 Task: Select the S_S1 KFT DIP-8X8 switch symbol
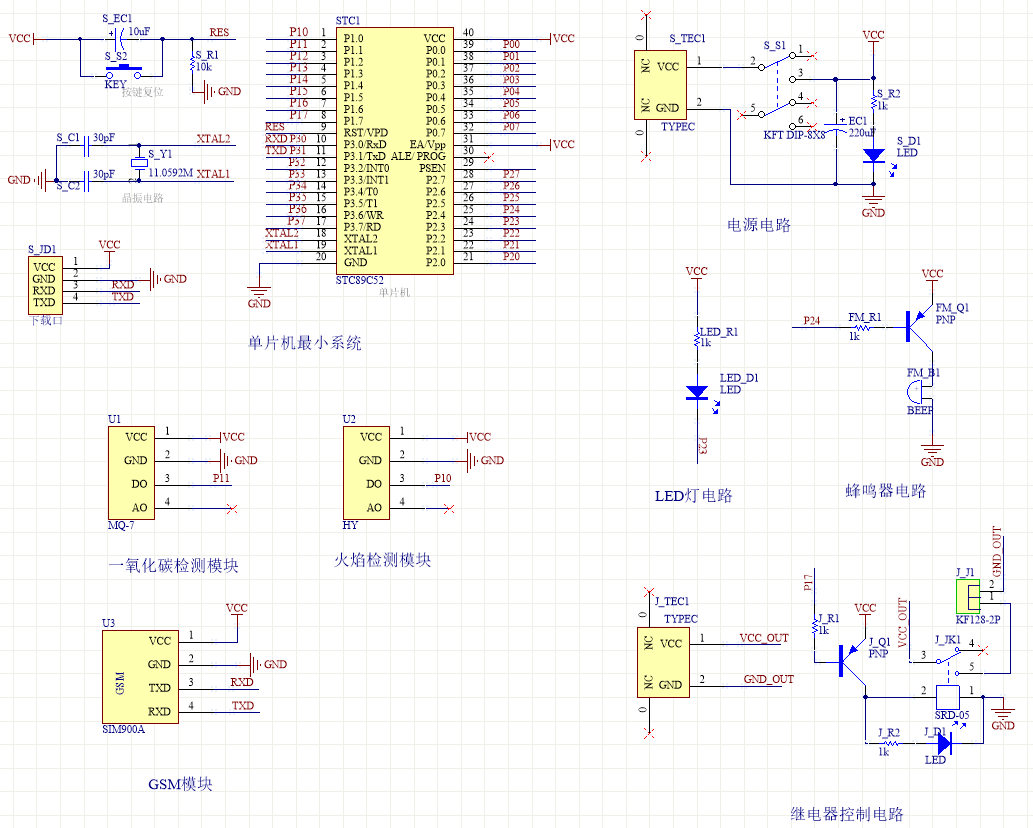(x=777, y=91)
